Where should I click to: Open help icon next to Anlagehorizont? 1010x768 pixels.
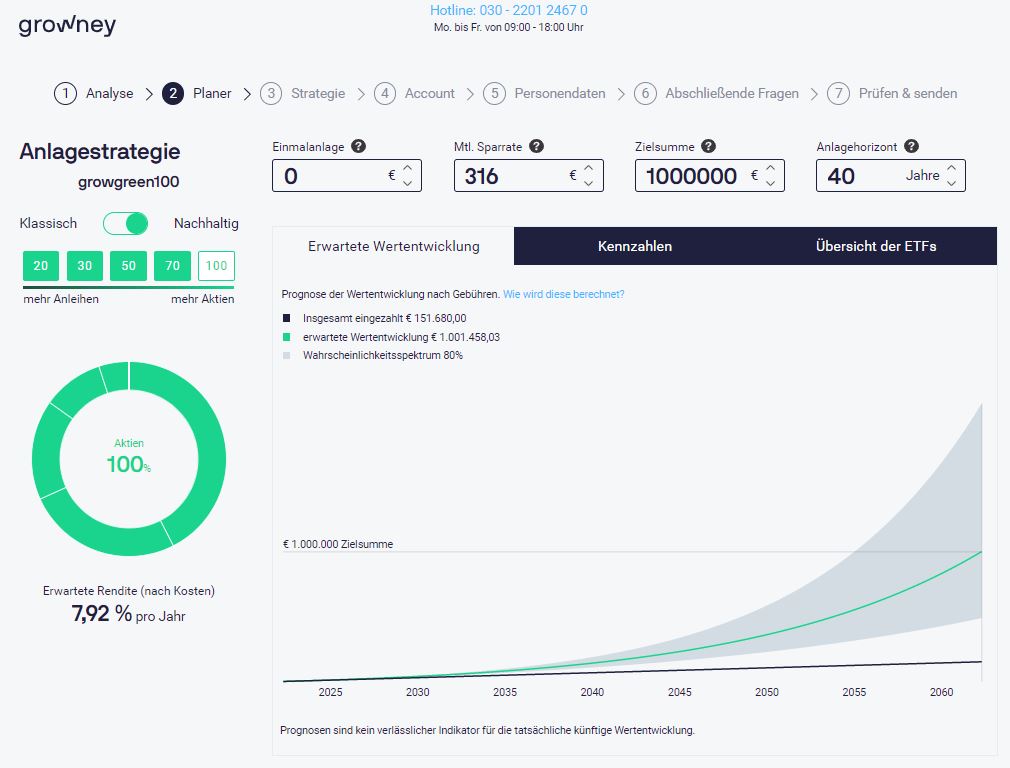911,146
